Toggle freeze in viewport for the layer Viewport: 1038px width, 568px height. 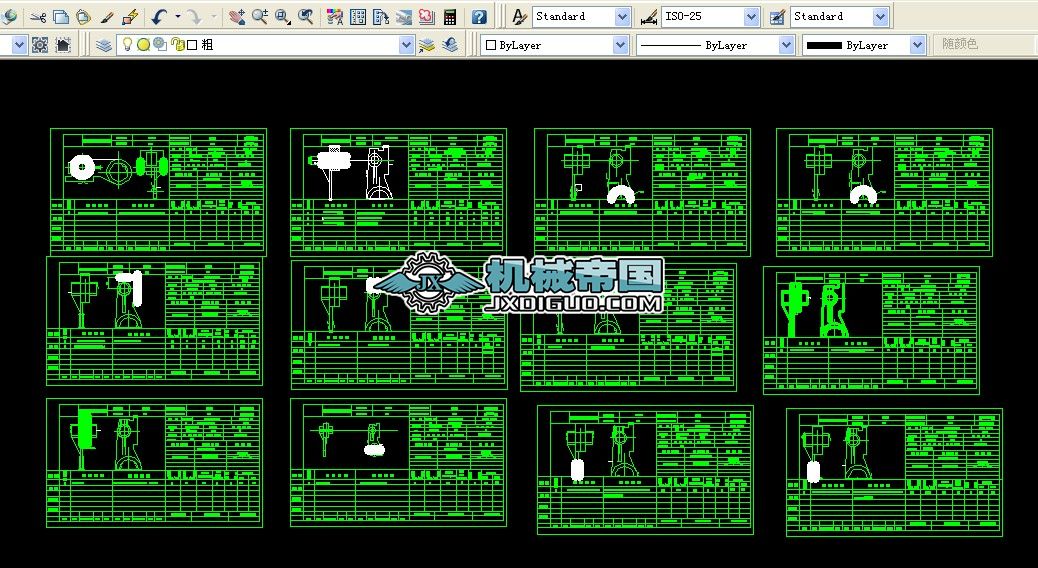click(x=160, y=44)
